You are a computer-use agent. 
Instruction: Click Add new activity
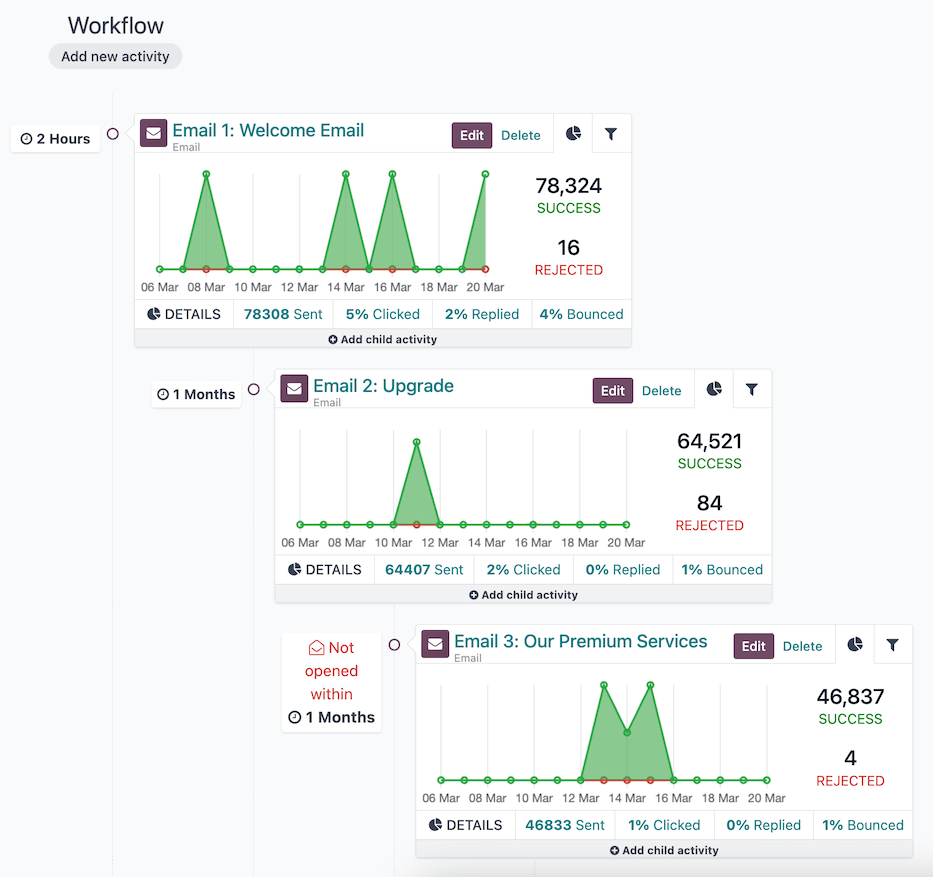[114, 56]
